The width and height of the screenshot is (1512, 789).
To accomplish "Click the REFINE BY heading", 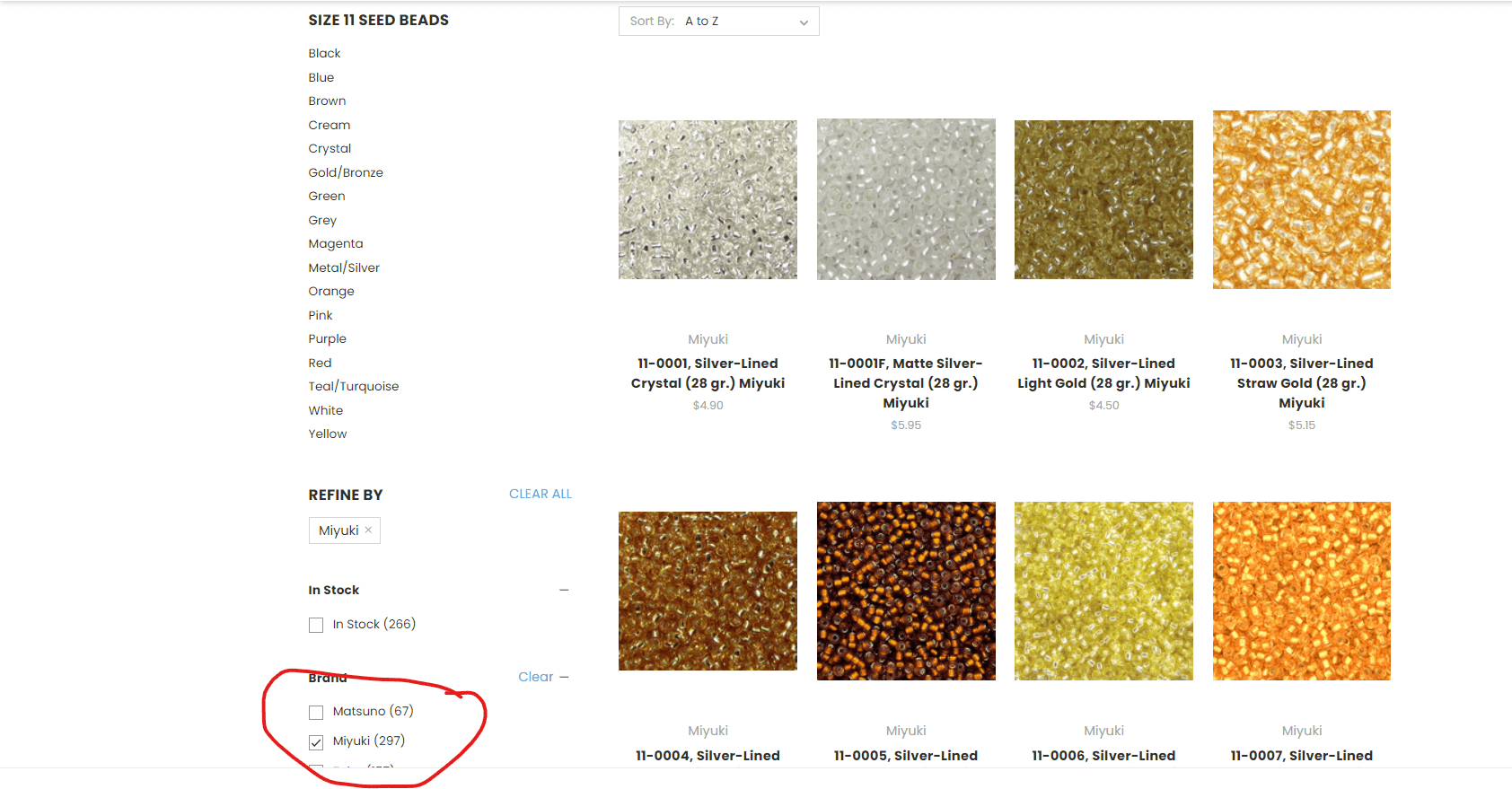I will point(345,495).
